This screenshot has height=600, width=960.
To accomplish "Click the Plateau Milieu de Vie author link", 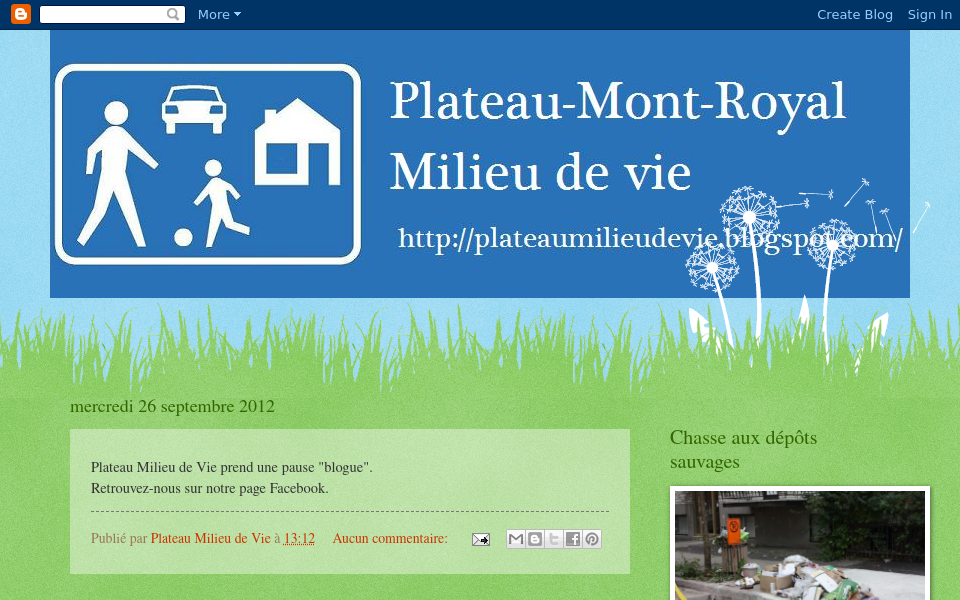I will click(210, 538).
